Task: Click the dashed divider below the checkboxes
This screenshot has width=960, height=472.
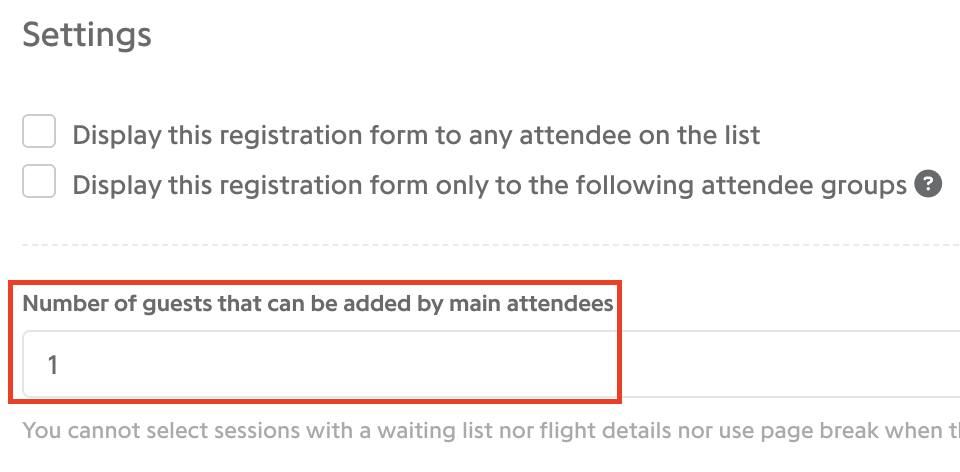Action: [x=491, y=245]
